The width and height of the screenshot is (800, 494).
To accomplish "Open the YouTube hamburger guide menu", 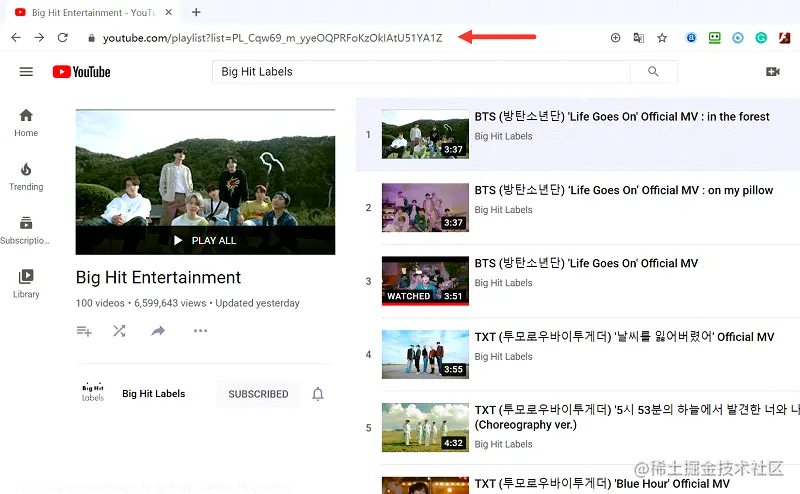I will (26, 72).
